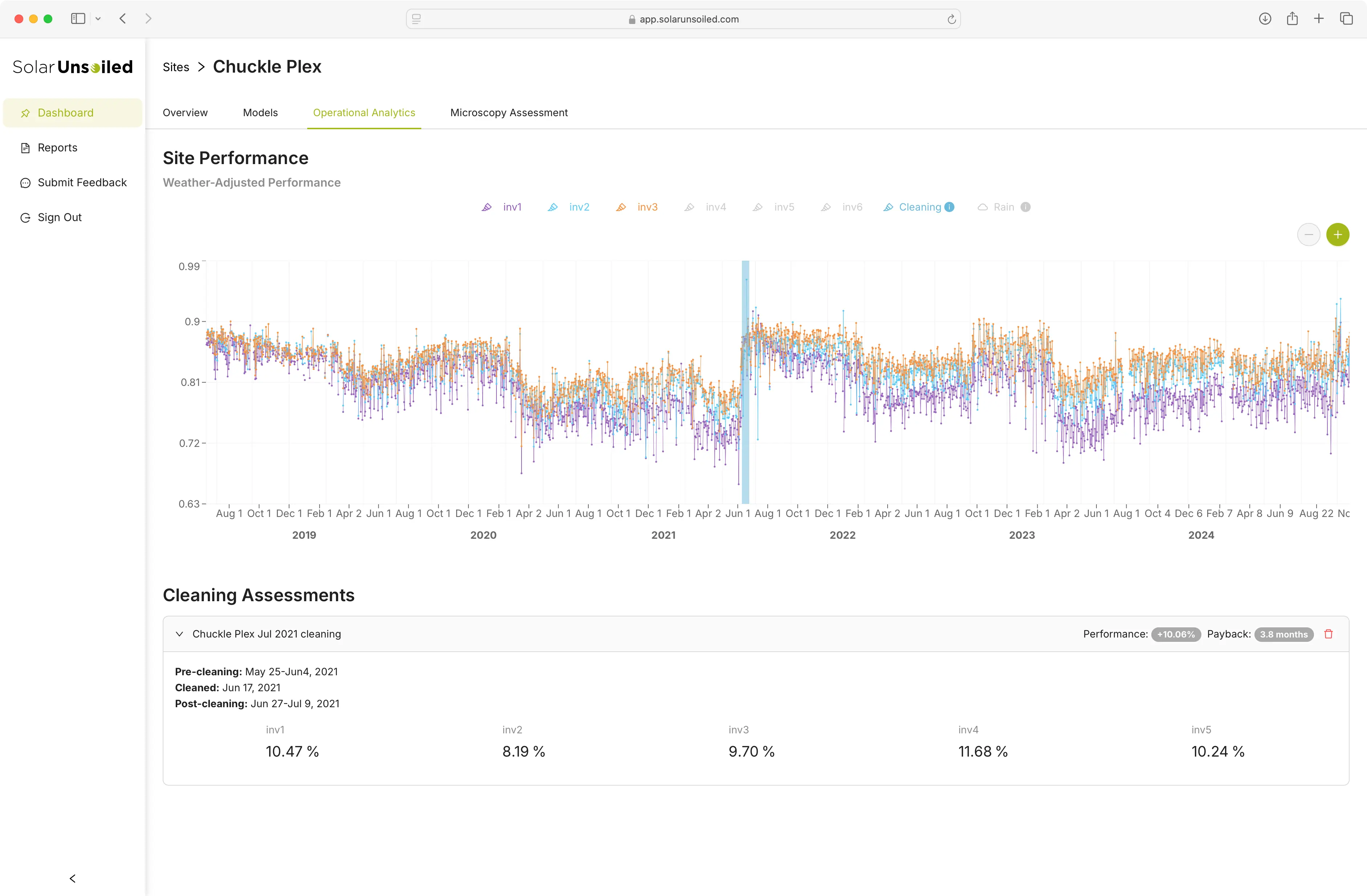Click the grey minus zoom-out button
This screenshot has width=1367, height=896.
1309,234
